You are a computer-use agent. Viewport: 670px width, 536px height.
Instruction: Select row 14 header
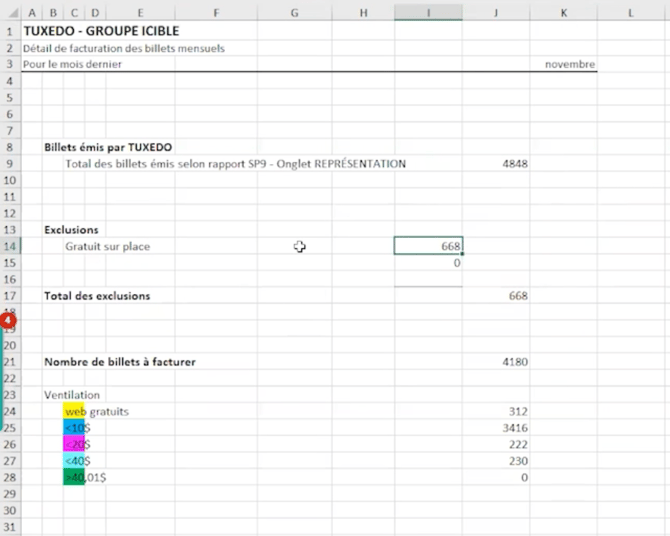click(x=10, y=246)
